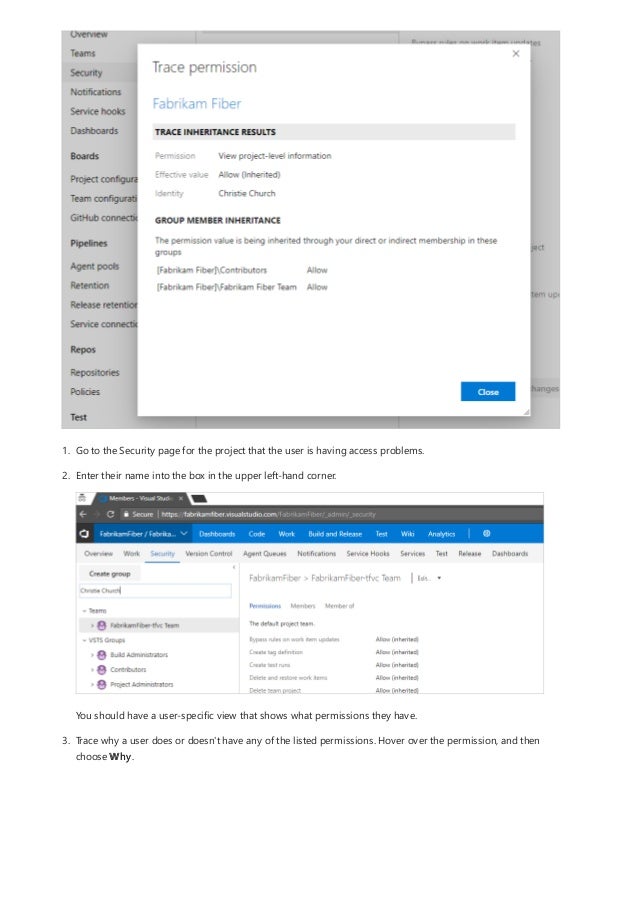Image resolution: width=638 pixels, height=903 pixels.
Task: Collapse the left pane with the splitter arrow
Action: click(x=234, y=568)
